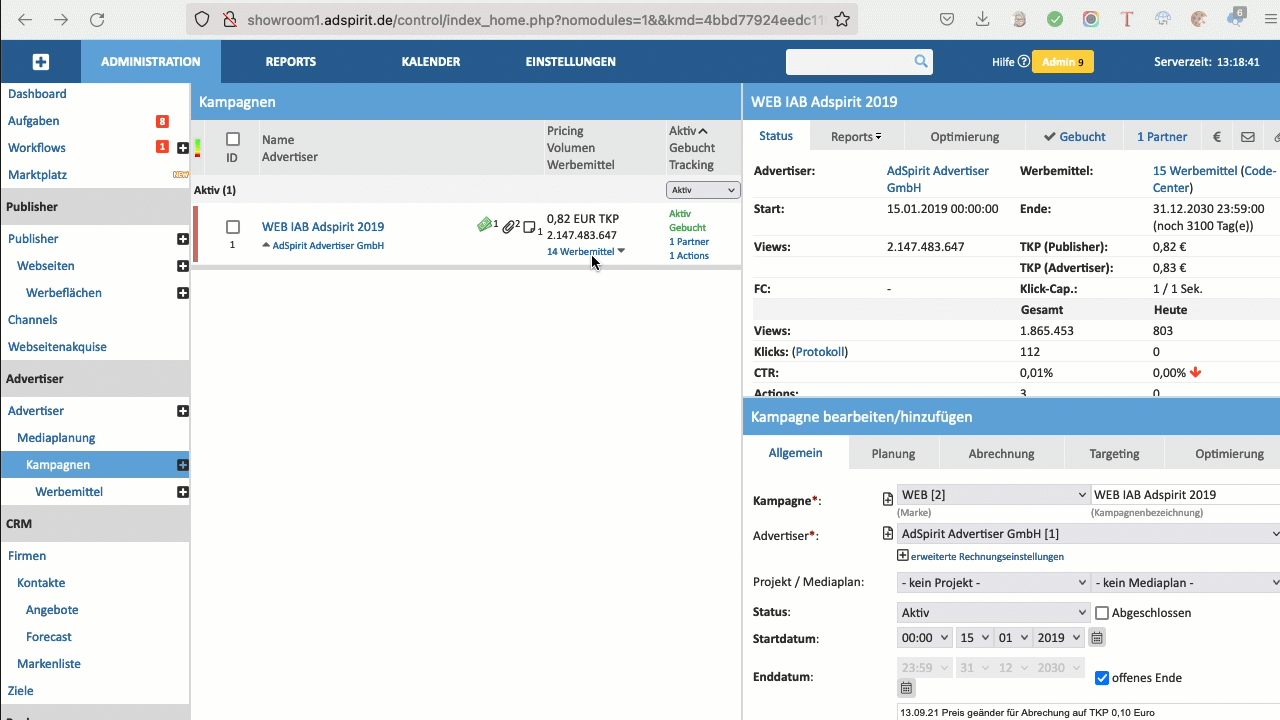
Task: Click the plus icon next to Publisher item
Action: pos(183,239)
